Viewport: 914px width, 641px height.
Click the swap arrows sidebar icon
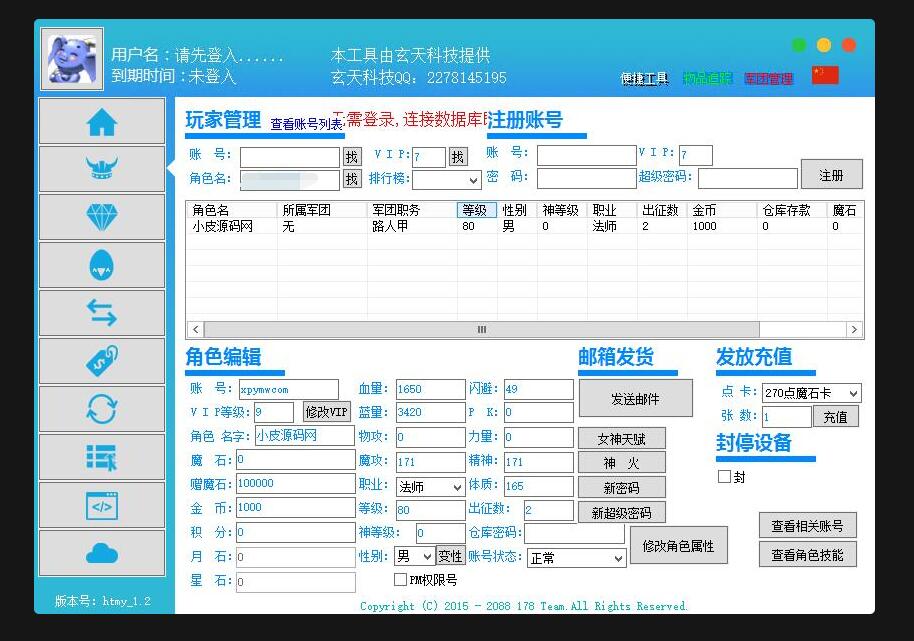101,313
